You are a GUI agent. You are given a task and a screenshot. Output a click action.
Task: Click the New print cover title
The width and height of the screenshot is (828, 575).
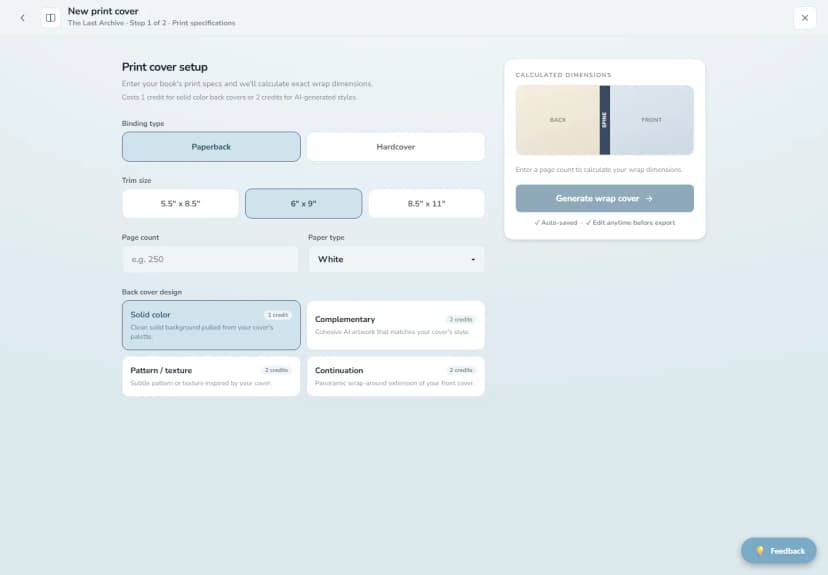(x=103, y=11)
